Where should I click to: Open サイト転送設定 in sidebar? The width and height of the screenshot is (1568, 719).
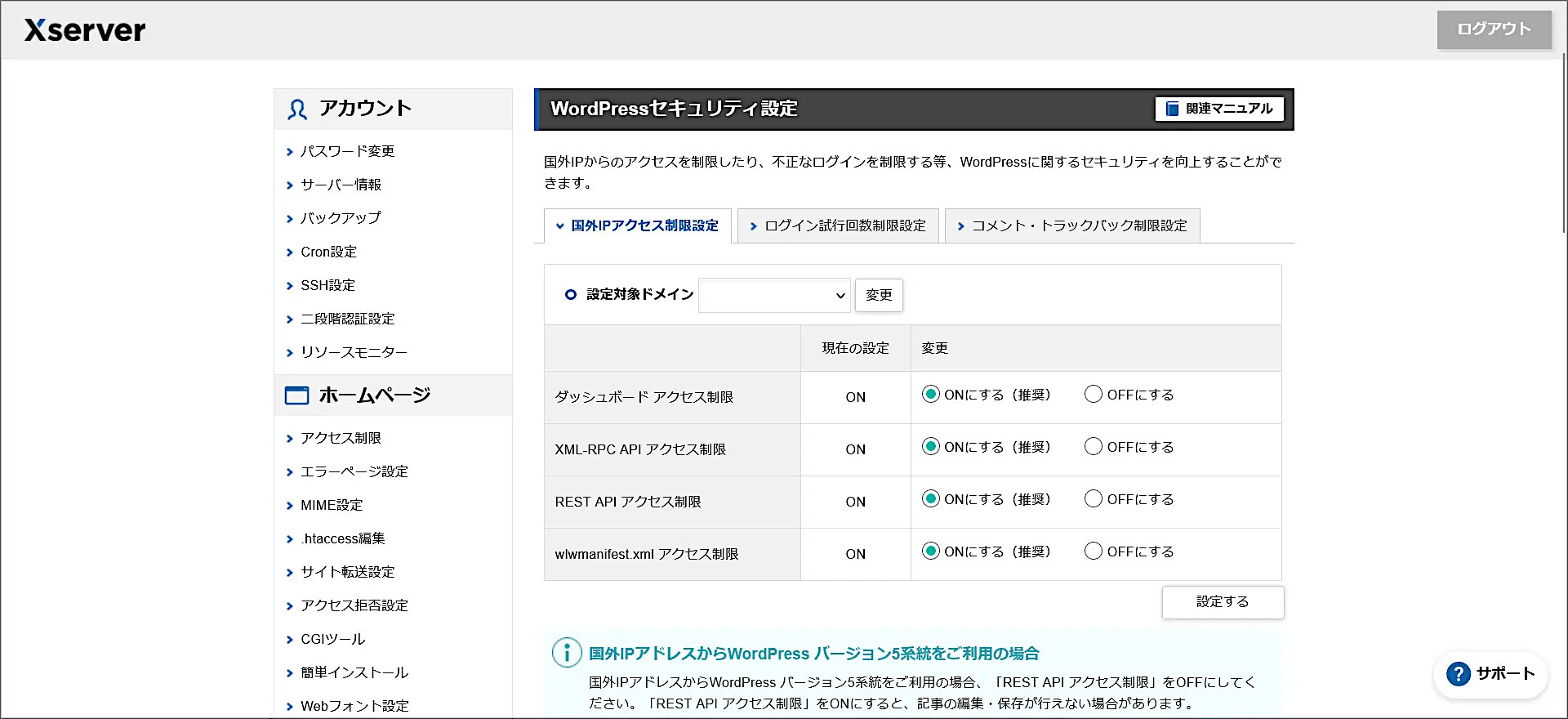347,572
